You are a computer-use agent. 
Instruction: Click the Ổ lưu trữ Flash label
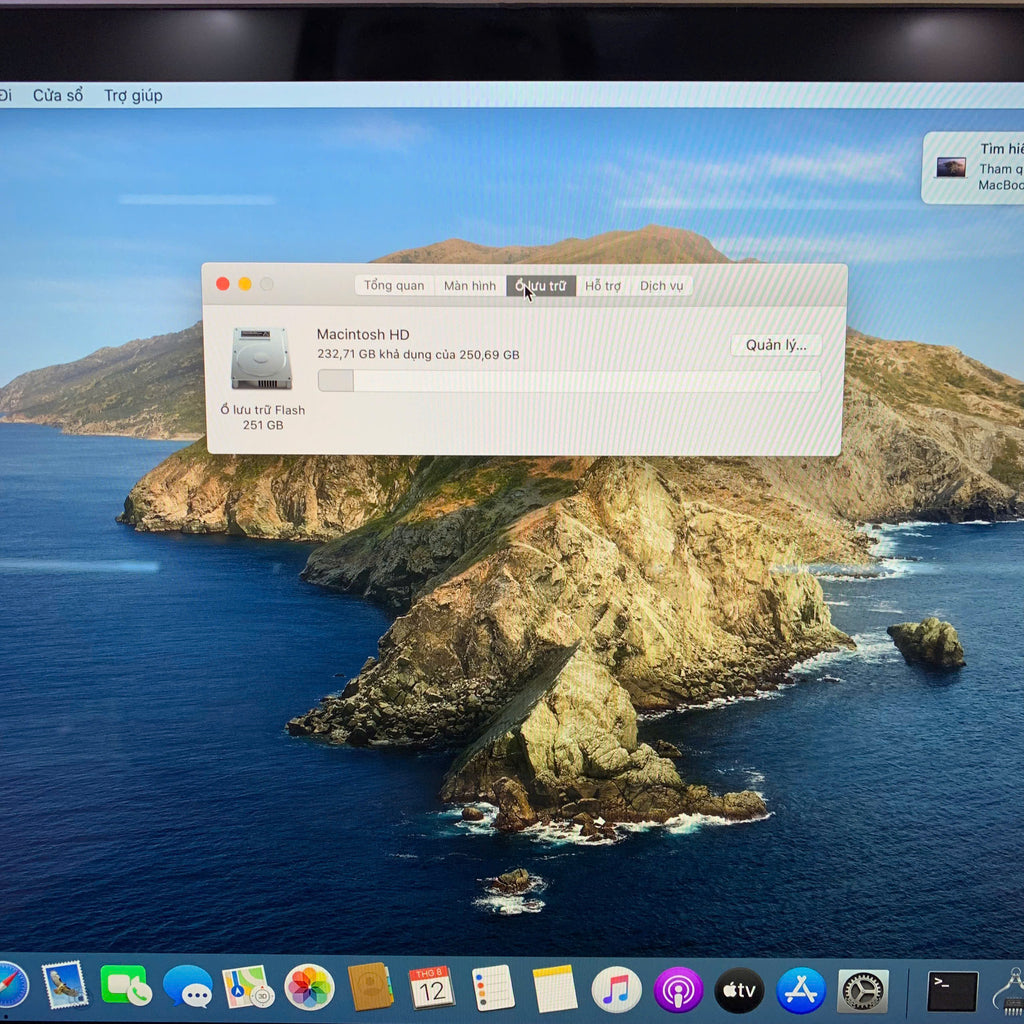263,410
